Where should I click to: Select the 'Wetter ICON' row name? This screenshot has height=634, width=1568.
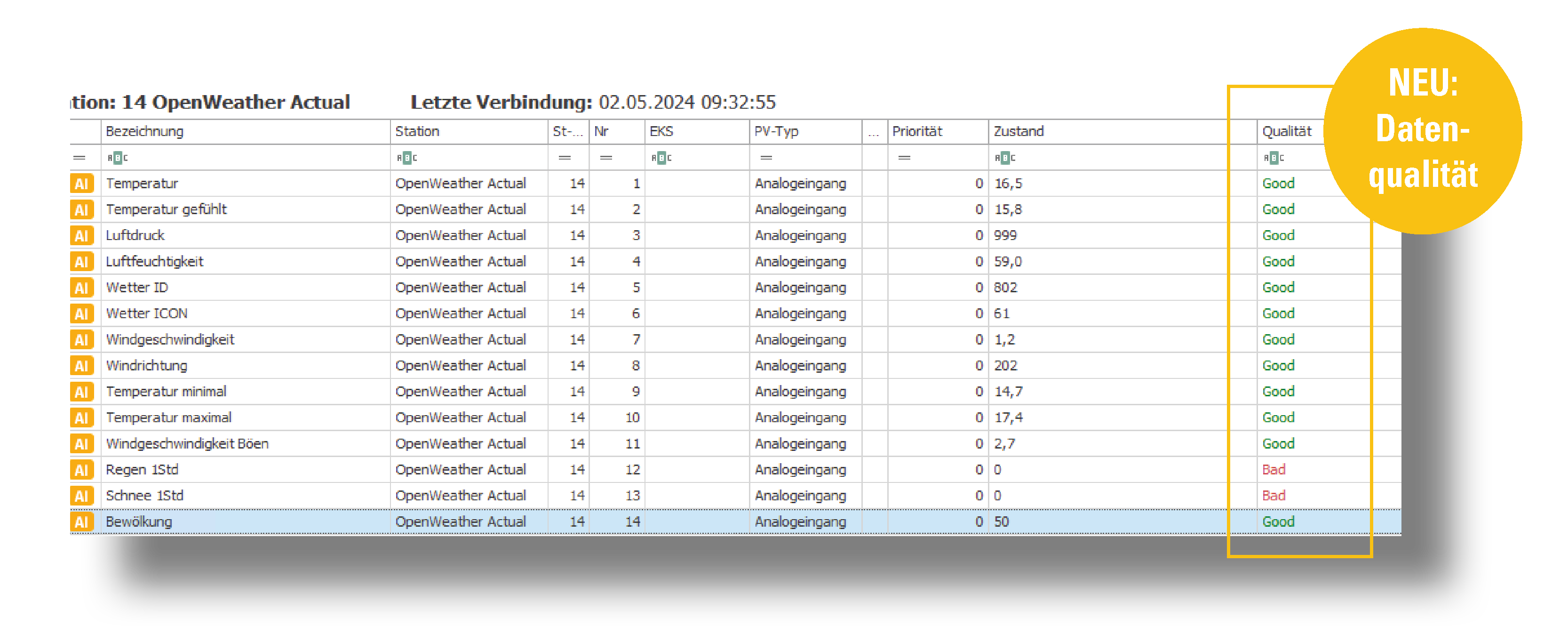[147, 313]
